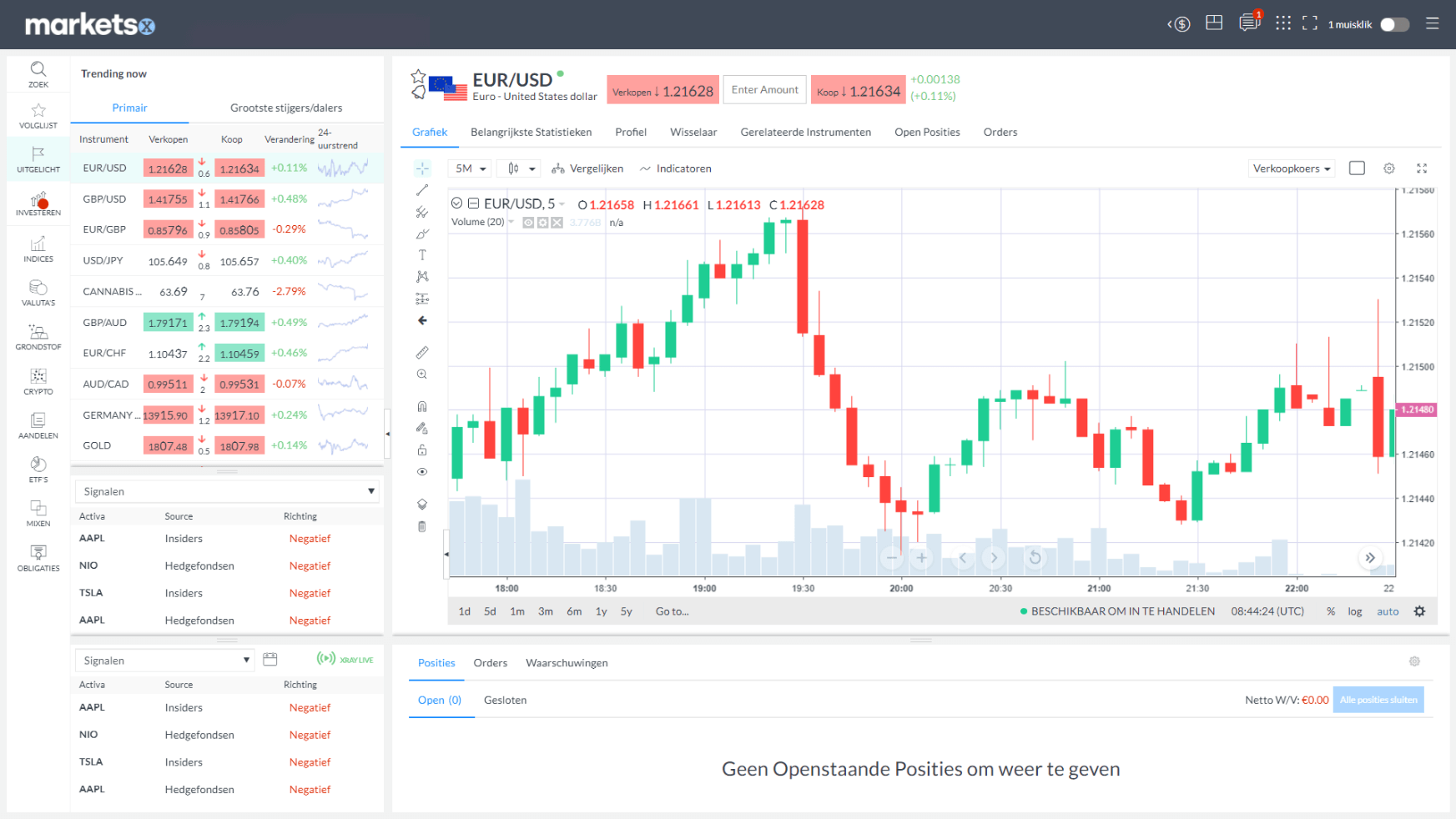Screen dimensions: 1456x819
Task: Click the trash icon to remove drawings
Action: tap(422, 526)
